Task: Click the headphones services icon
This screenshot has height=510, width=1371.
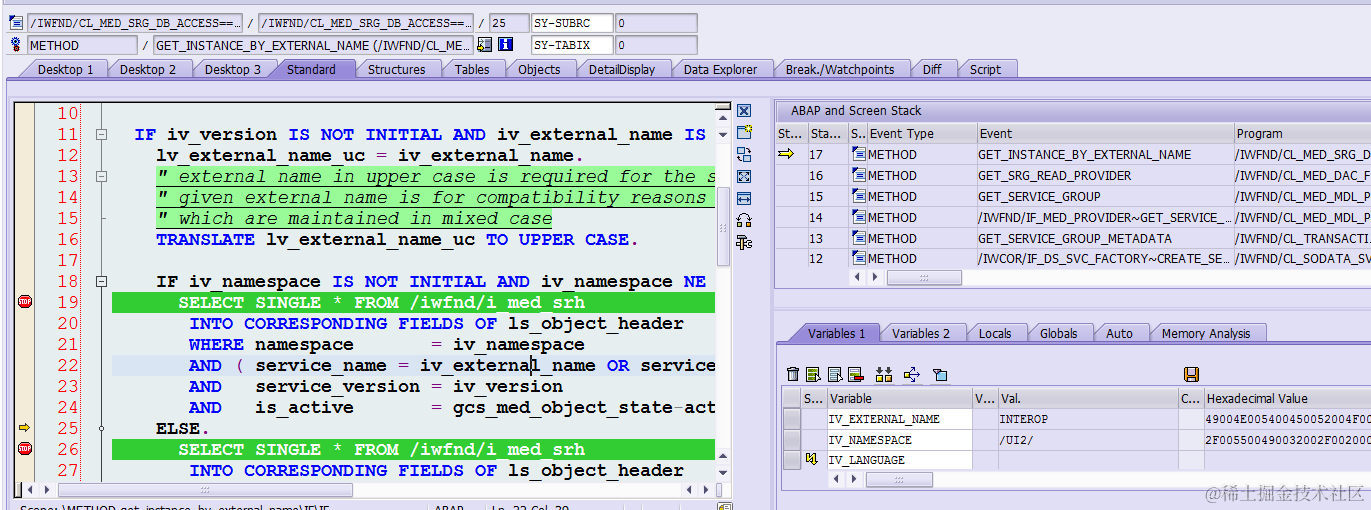Action: pyautogui.click(x=744, y=220)
